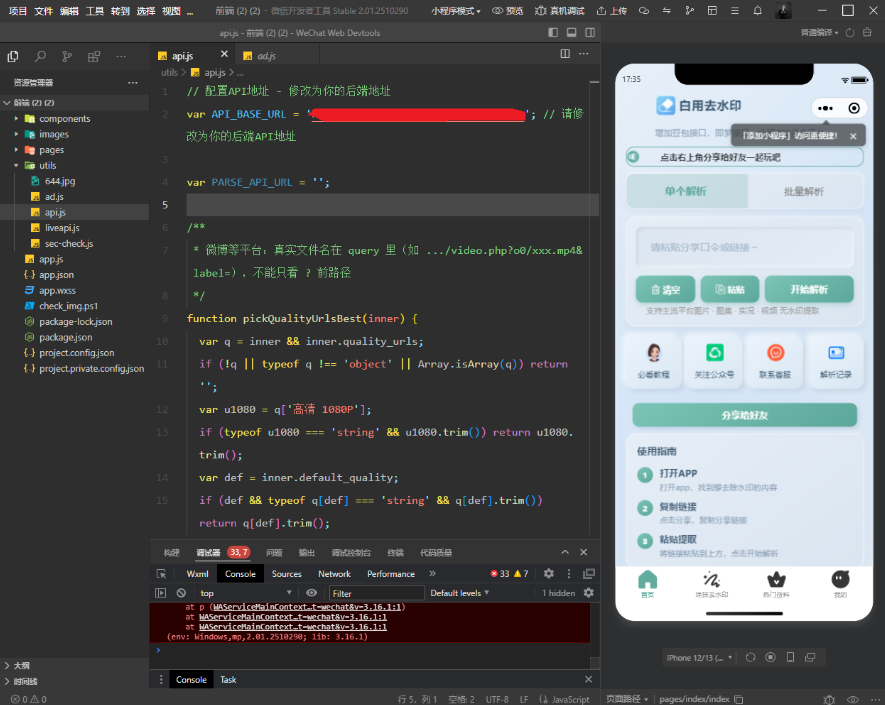The image size is (885, 705).
Task: Open sec-check.js in the file tree
Action: [x=69, y=244]
